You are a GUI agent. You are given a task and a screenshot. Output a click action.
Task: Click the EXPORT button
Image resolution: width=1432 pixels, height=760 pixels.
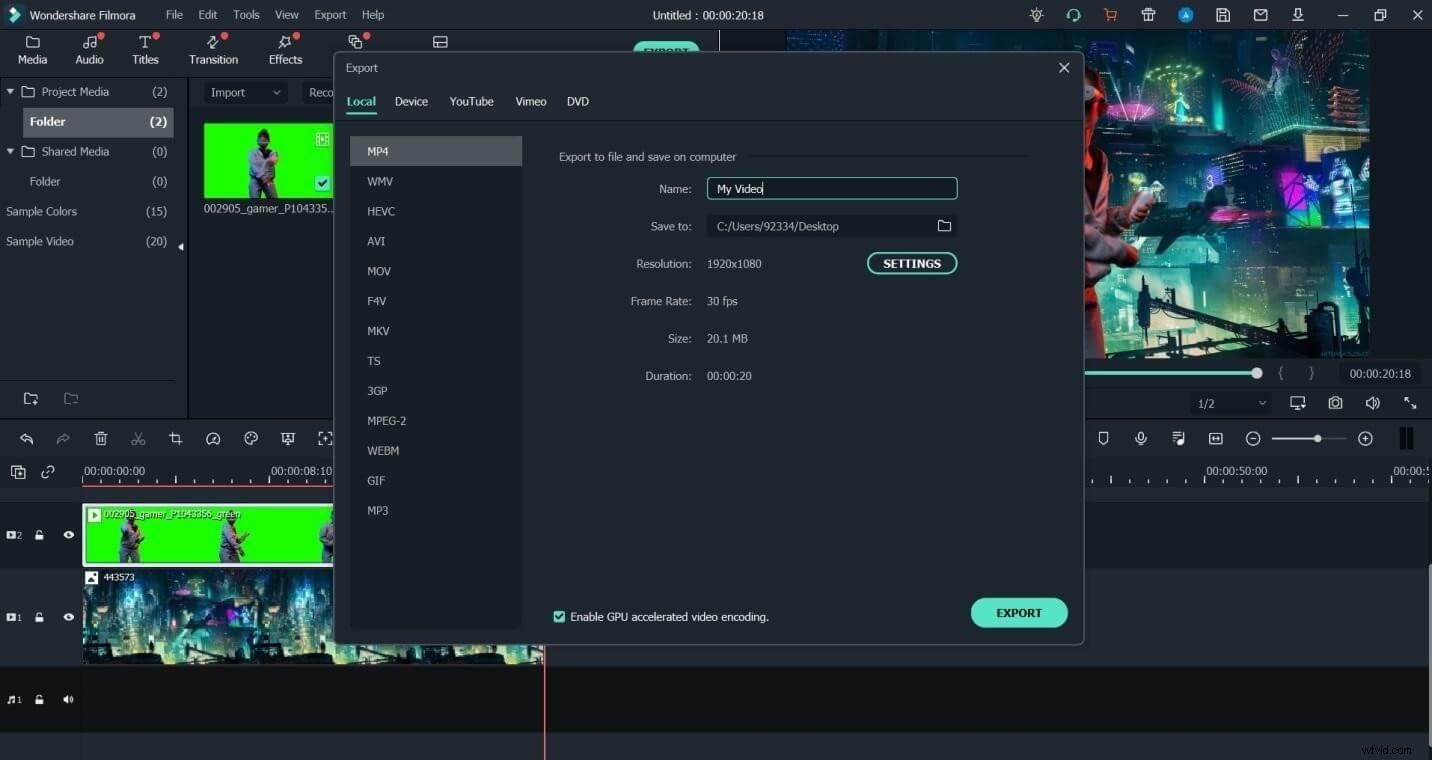1019,613
